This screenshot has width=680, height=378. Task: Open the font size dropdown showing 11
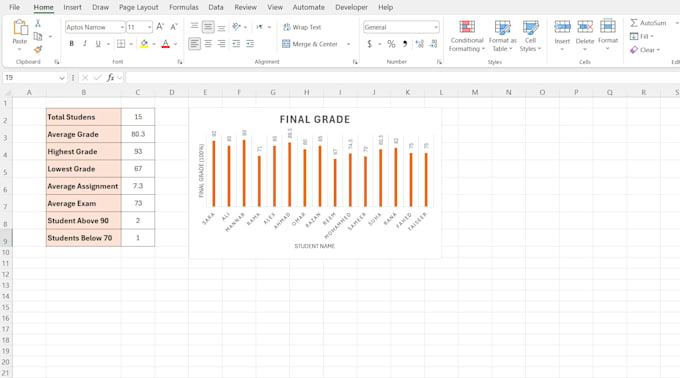coord(150,27)
